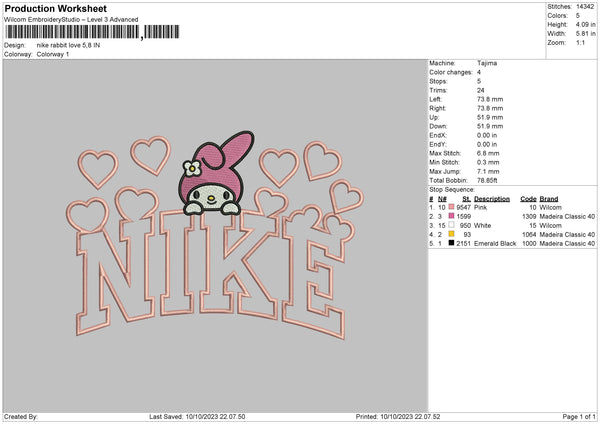Click the Brand column header
The width and height of the screenshot is (600, 424).
[549, 199]
